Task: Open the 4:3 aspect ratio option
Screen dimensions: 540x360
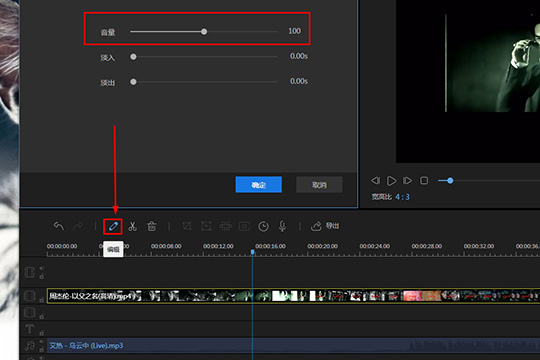Action: click(x=402, y=197)
